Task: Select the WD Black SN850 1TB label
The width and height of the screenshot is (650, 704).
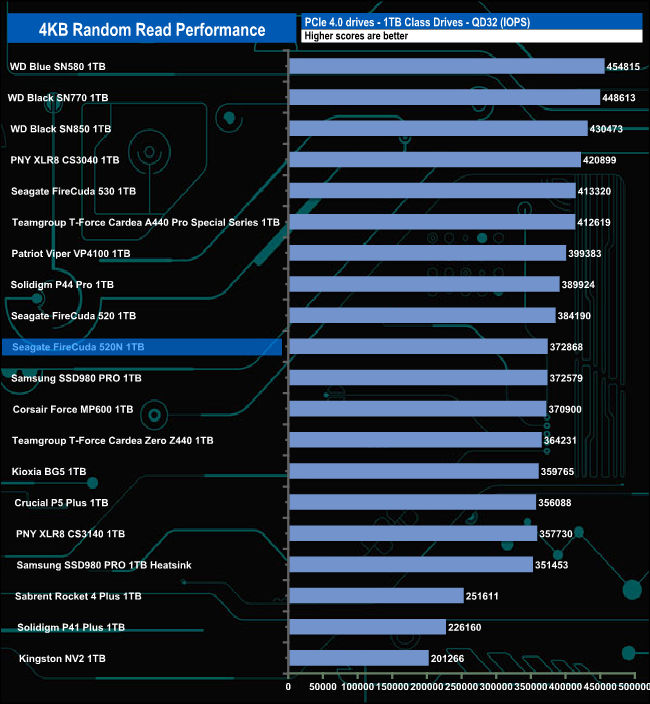Action: pyautogui.click(x=61, y=129)
